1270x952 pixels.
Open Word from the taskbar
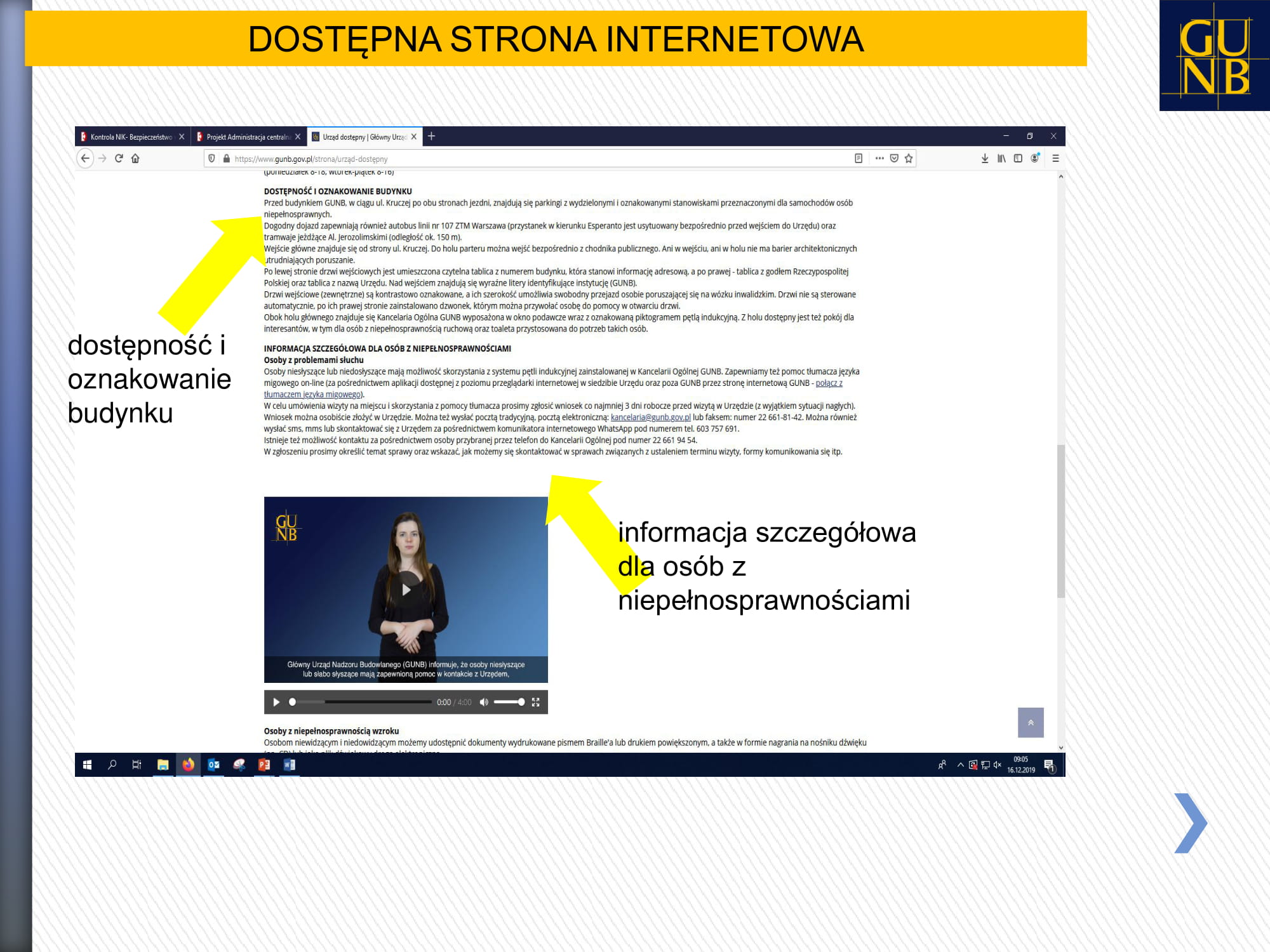tap(290, 765)
